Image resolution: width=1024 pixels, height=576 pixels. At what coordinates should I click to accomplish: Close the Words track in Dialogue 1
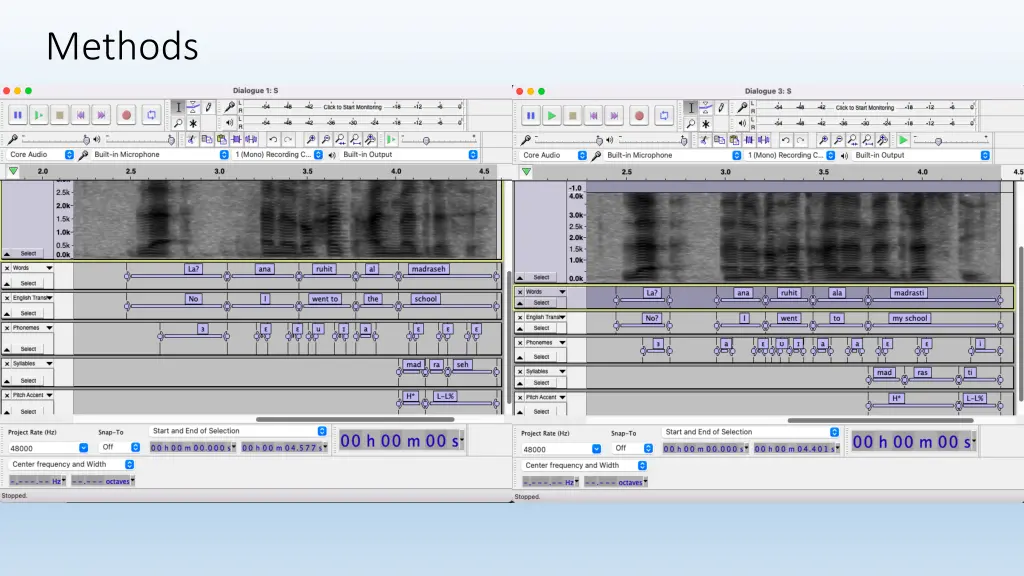[x=7, y=268]
